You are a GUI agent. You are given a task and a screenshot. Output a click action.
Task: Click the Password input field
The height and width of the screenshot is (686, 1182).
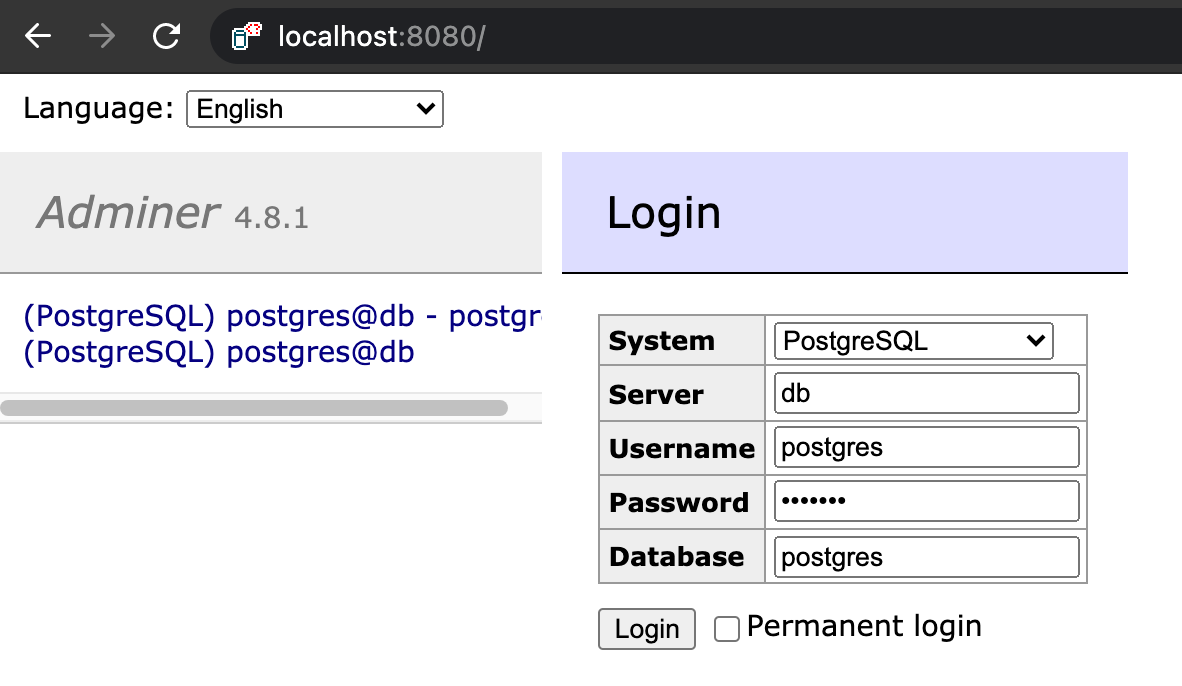pos(926,501)
